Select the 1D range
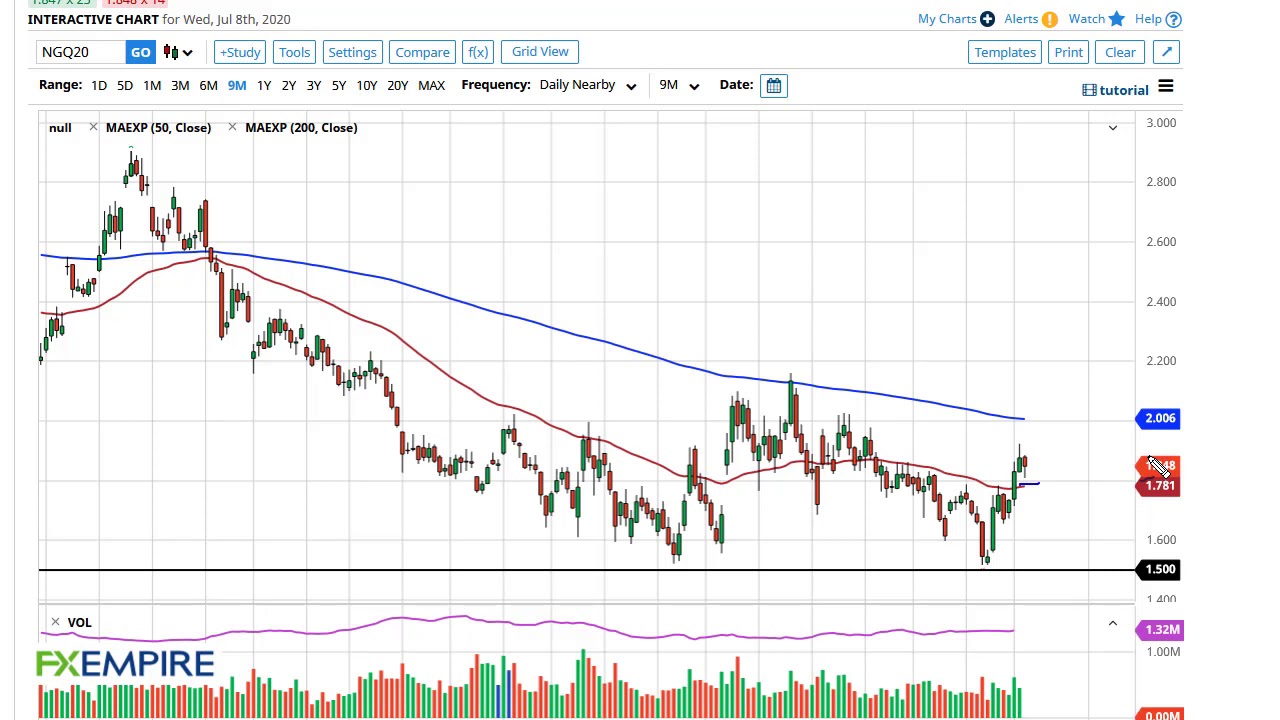Screen dimensions: 1280x720 click(x=99, y=85)
